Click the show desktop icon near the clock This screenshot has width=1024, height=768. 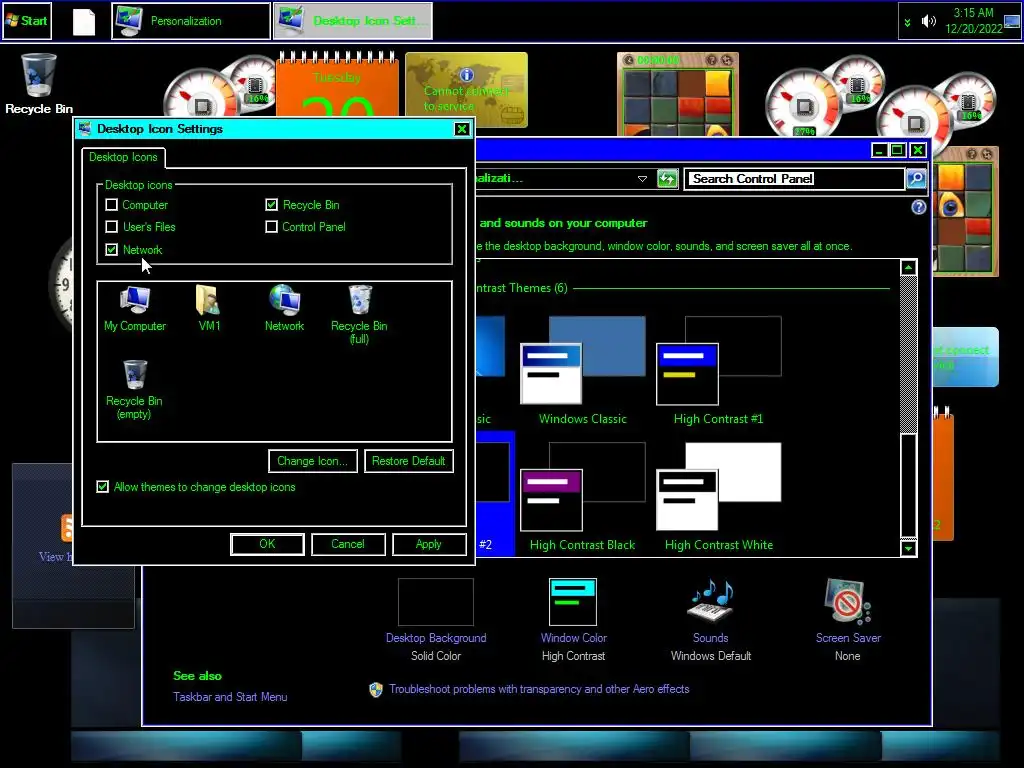[1012, 22]
